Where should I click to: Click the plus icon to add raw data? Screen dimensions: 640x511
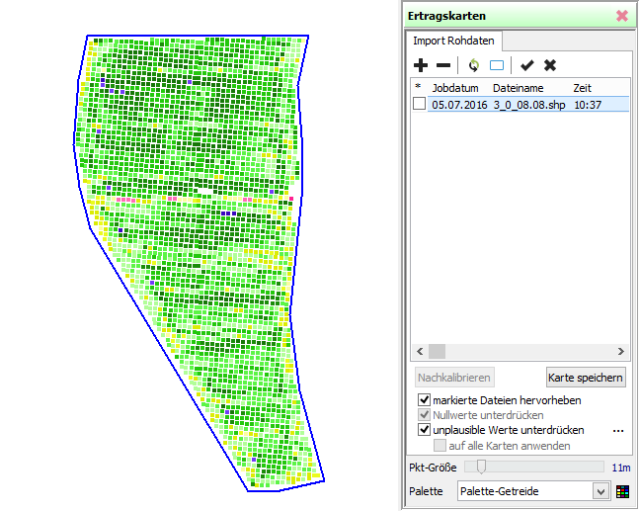point(421,66)
